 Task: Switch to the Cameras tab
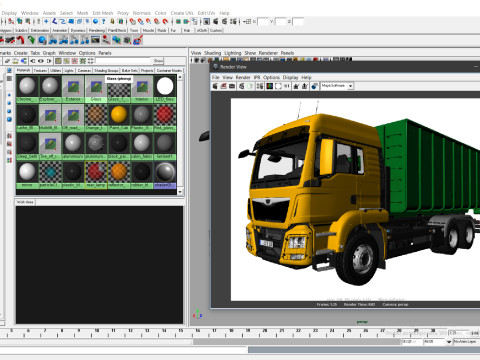(84, 71)
